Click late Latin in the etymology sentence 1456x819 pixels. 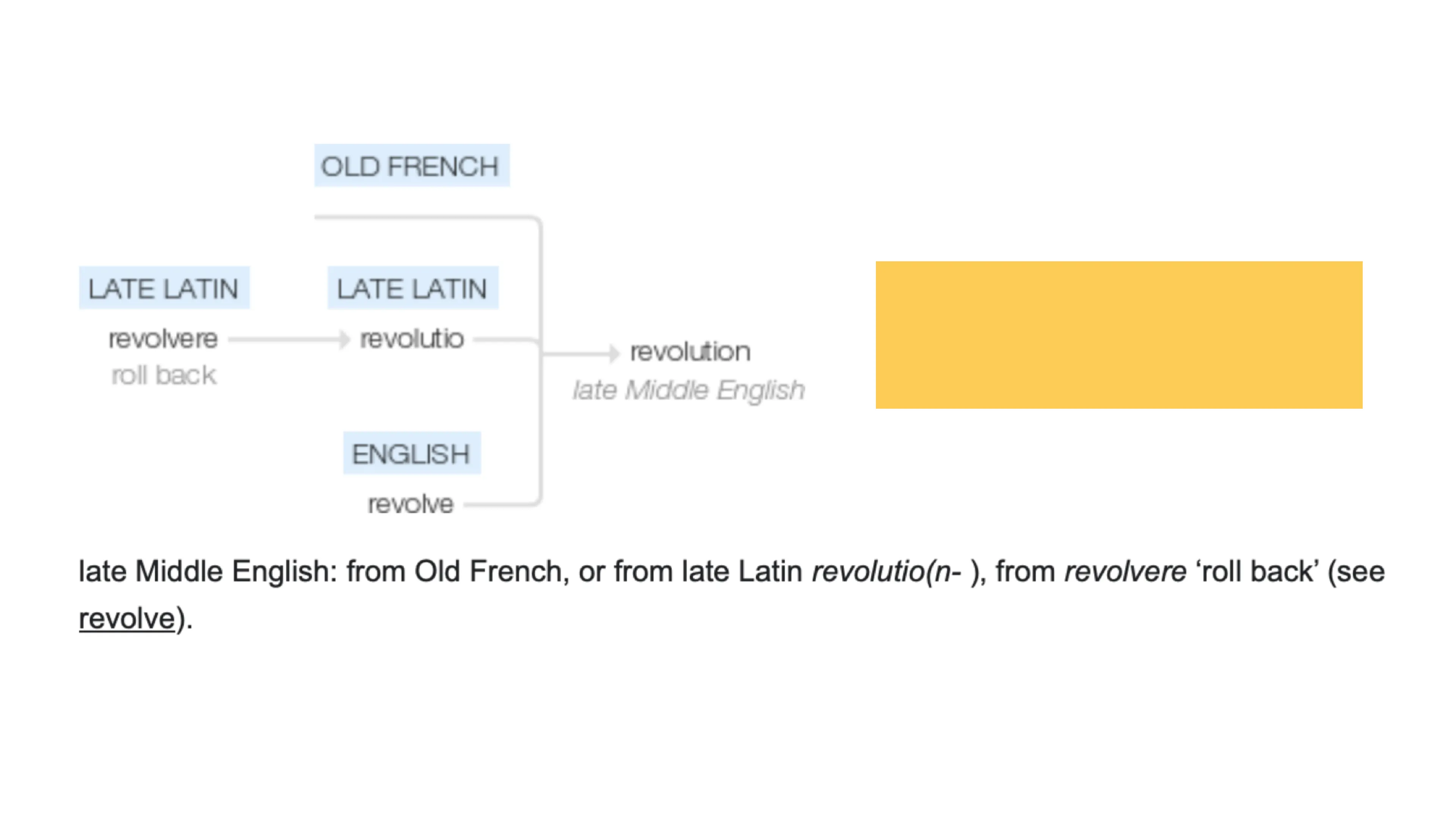[x=742, y=571]
